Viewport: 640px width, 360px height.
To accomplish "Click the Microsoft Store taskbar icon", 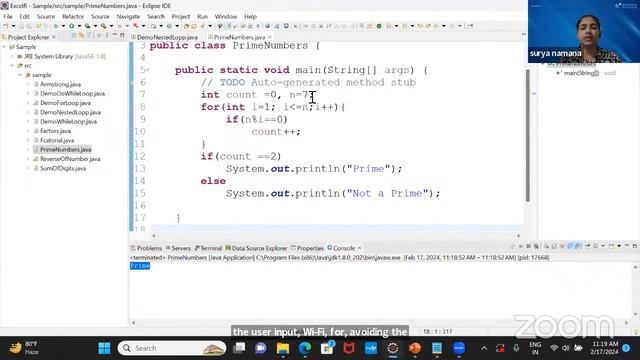I will coord(327,348).
